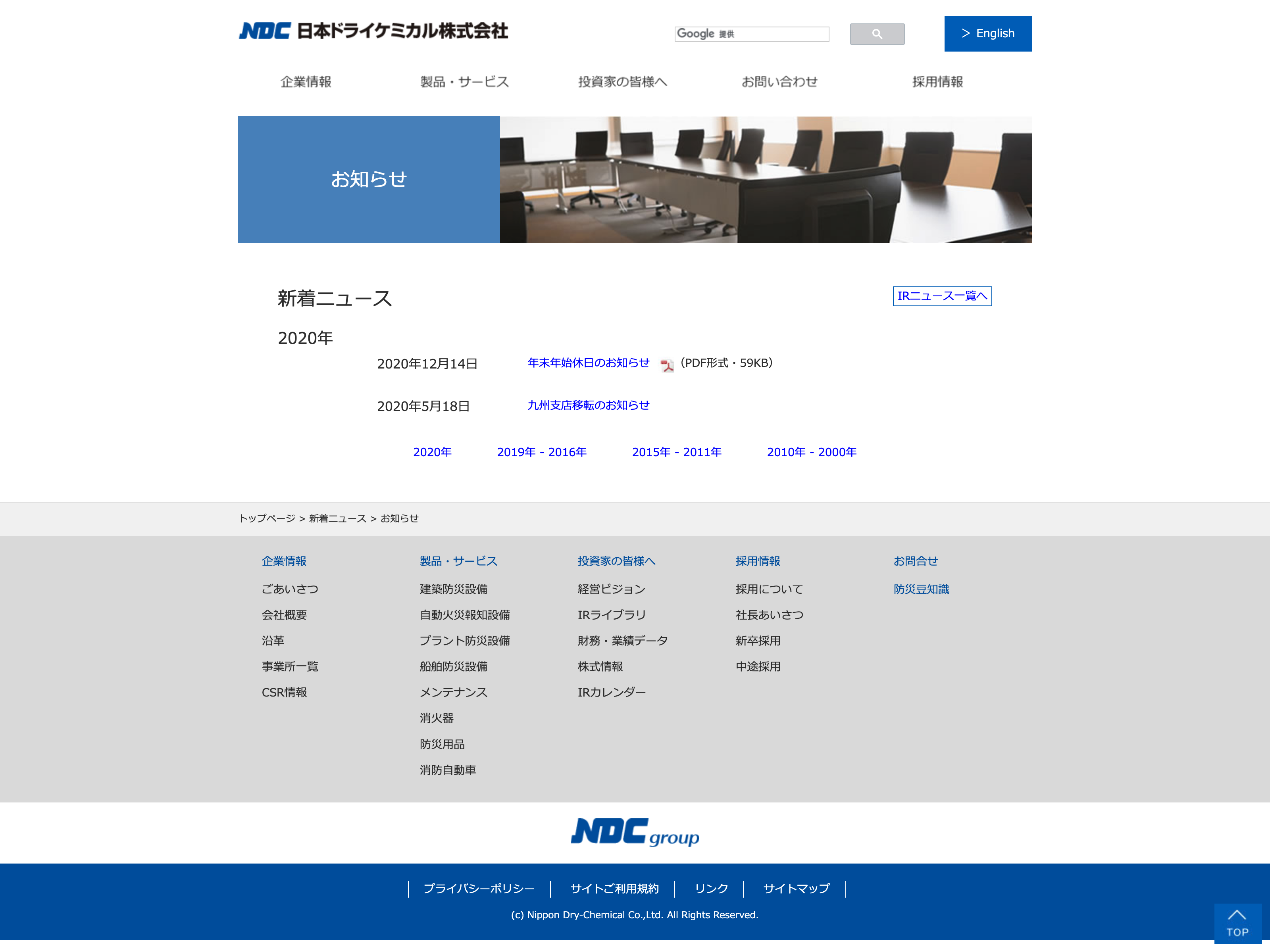Open the 防災豆知識 footer link
The image size is (1270, 952).
coord(921,589)
